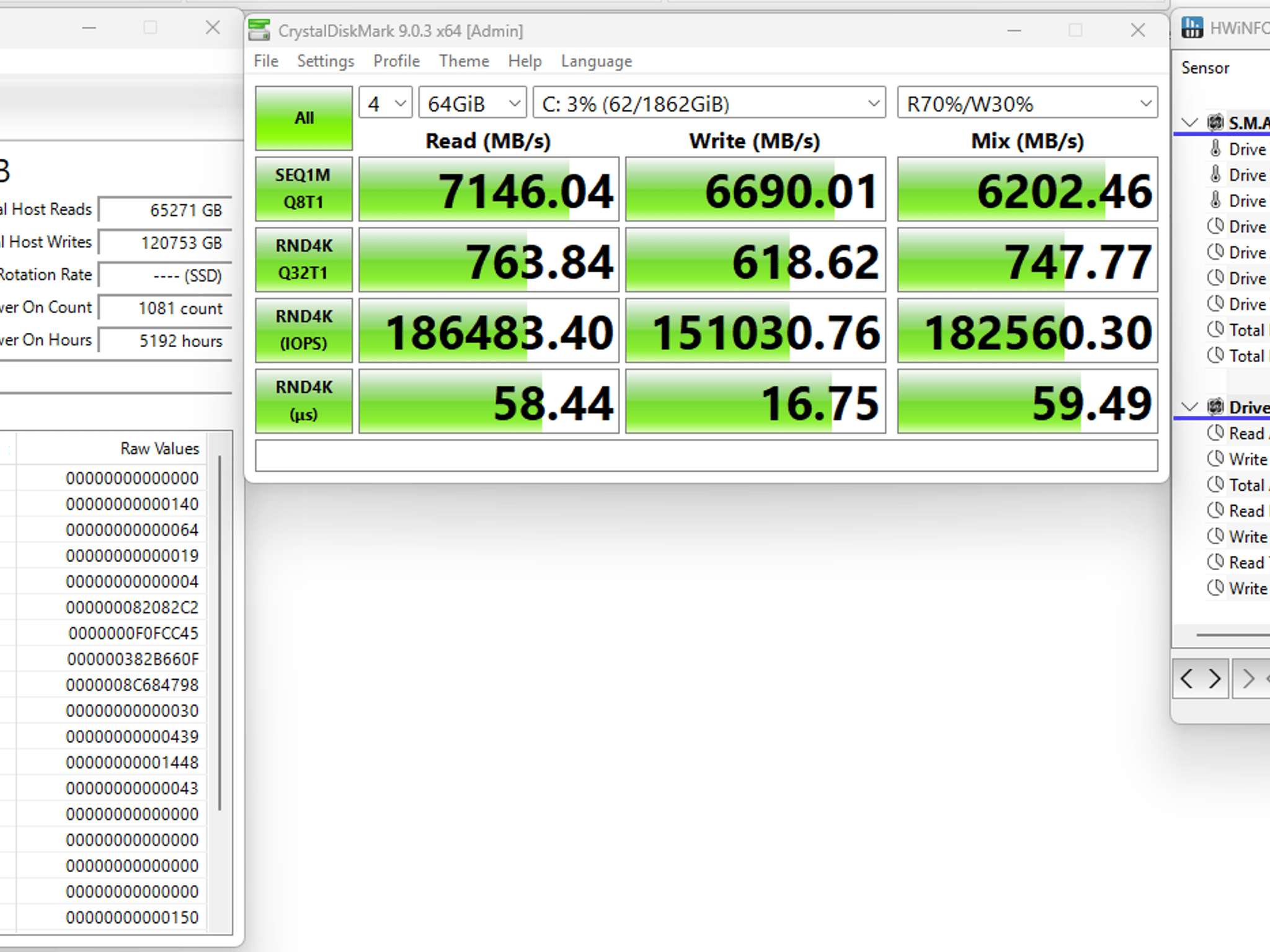This screenshot has width=1270, height=952.
Task: Click the SEQ1M write result 6690.01
Action: tap(755, 189)
